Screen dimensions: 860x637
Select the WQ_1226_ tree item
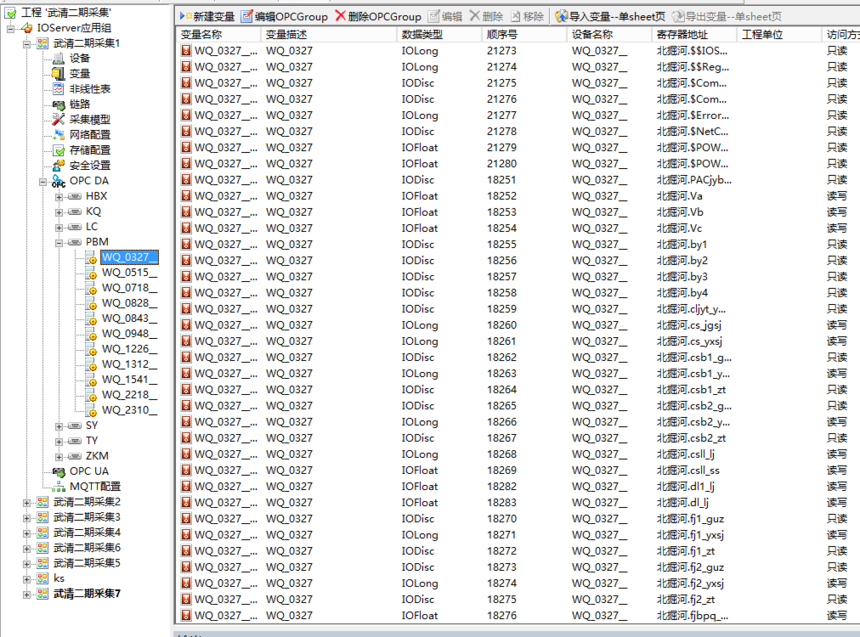point(129,349)
